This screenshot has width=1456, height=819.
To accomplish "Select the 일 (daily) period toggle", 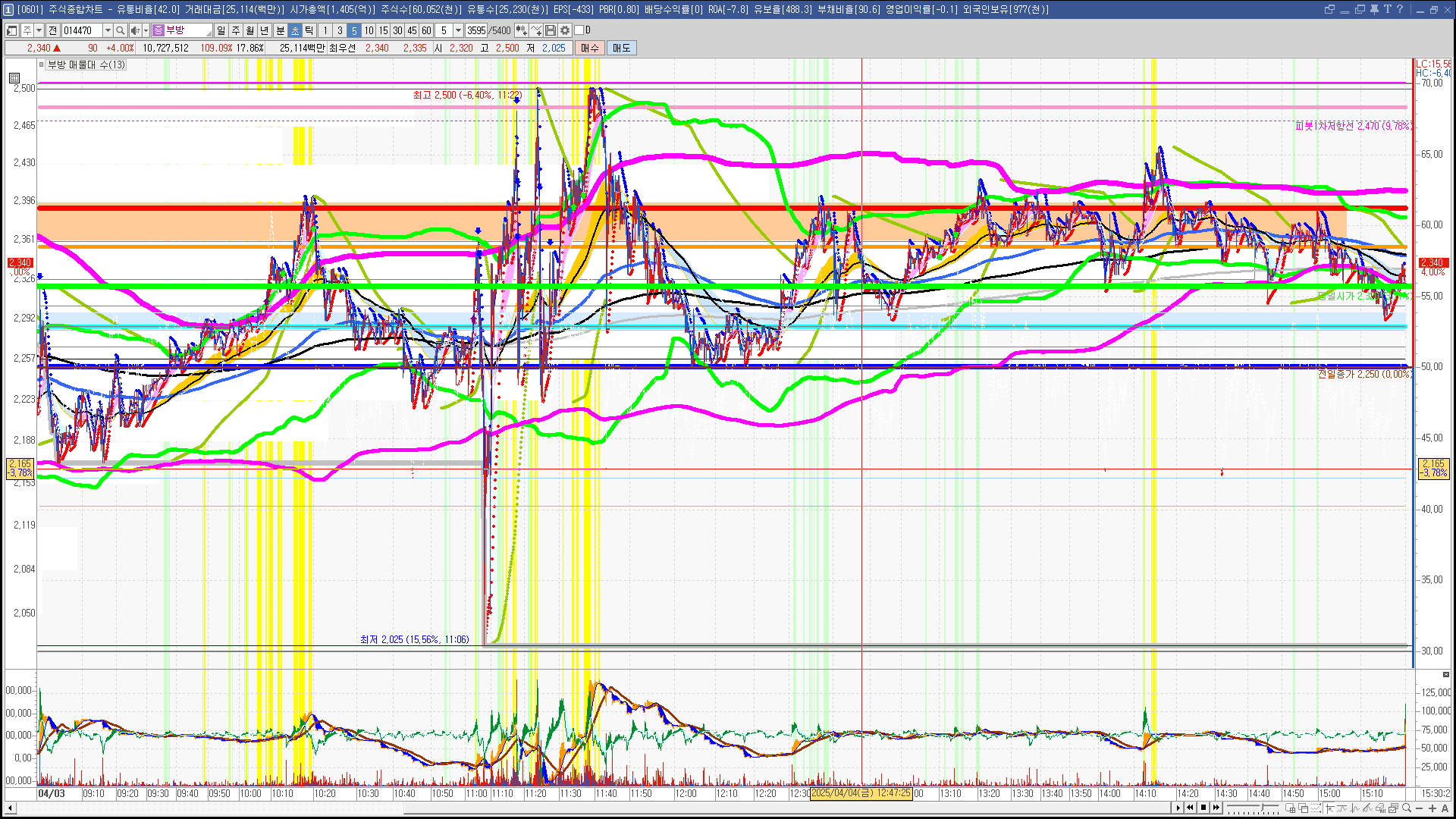I will [221, 30].
